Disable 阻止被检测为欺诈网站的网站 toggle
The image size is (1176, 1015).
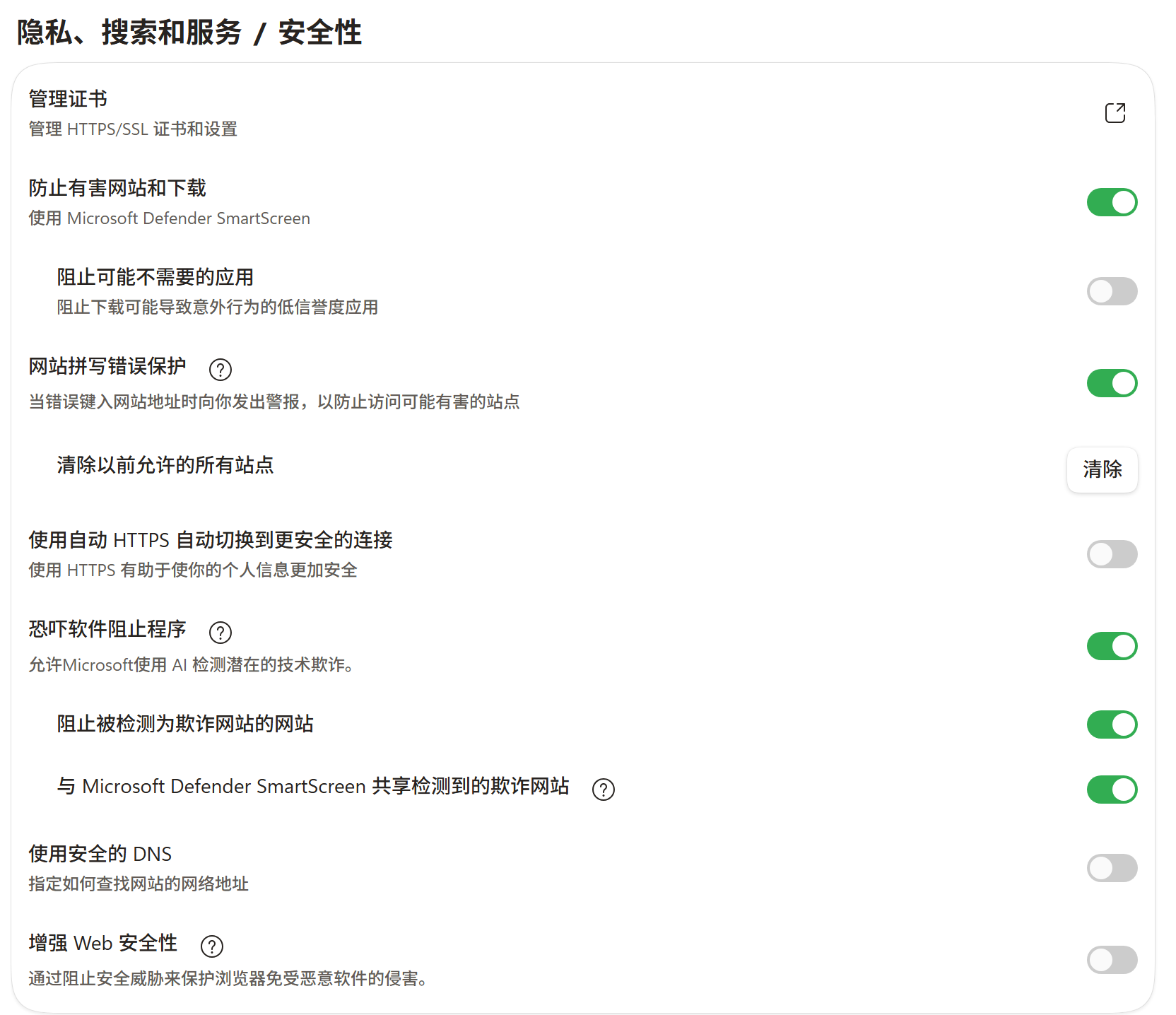pyautogui.click(x=1112, y=724)
